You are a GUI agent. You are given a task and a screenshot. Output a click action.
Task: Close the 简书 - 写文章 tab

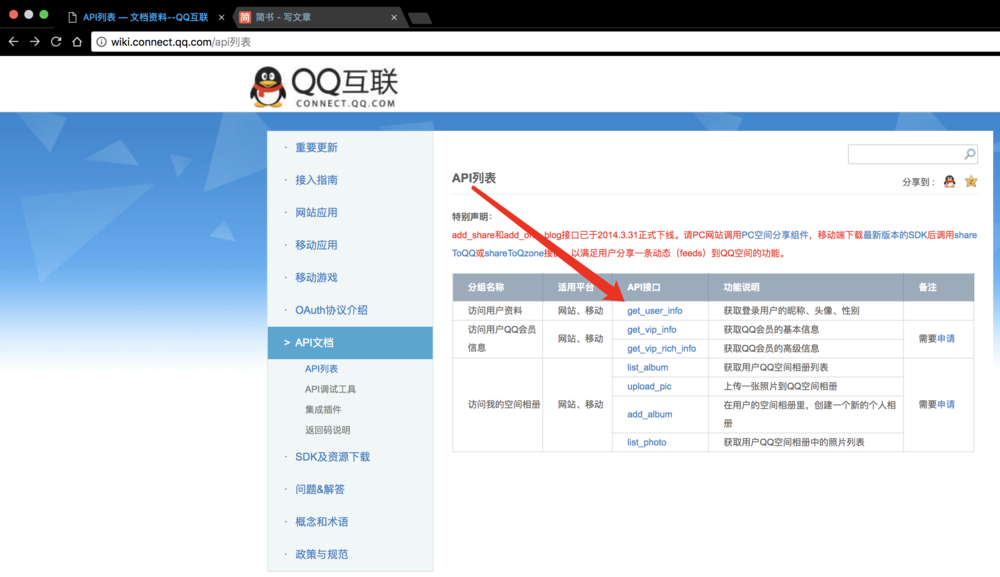394,17
